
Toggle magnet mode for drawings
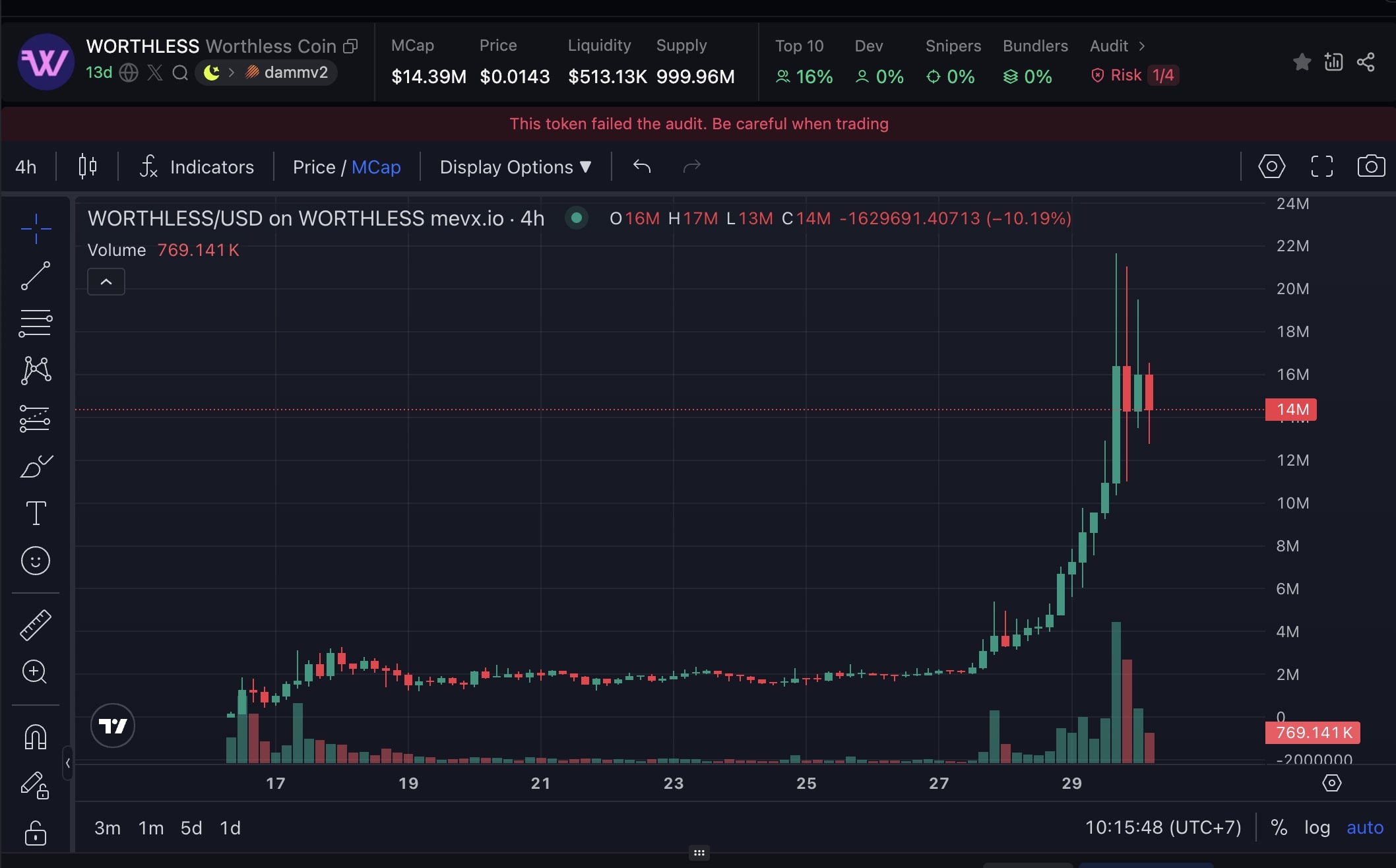36,737
